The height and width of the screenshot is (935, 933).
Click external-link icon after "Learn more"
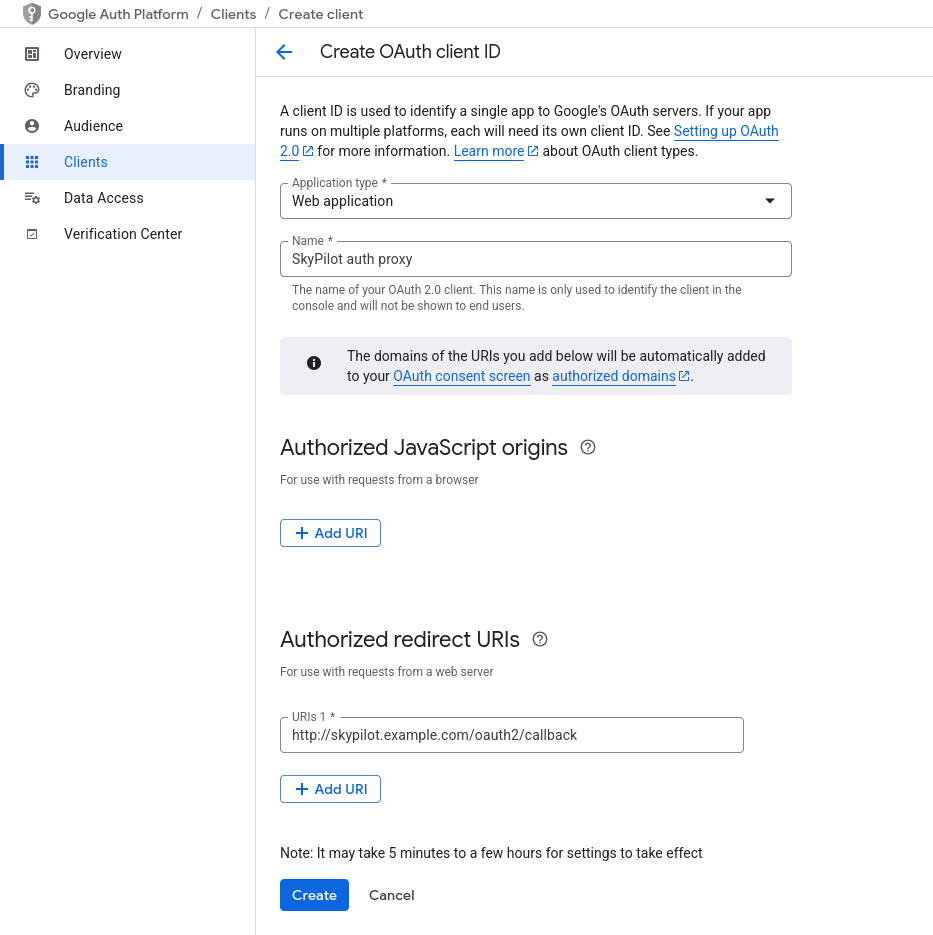click(x=533, y=151)
